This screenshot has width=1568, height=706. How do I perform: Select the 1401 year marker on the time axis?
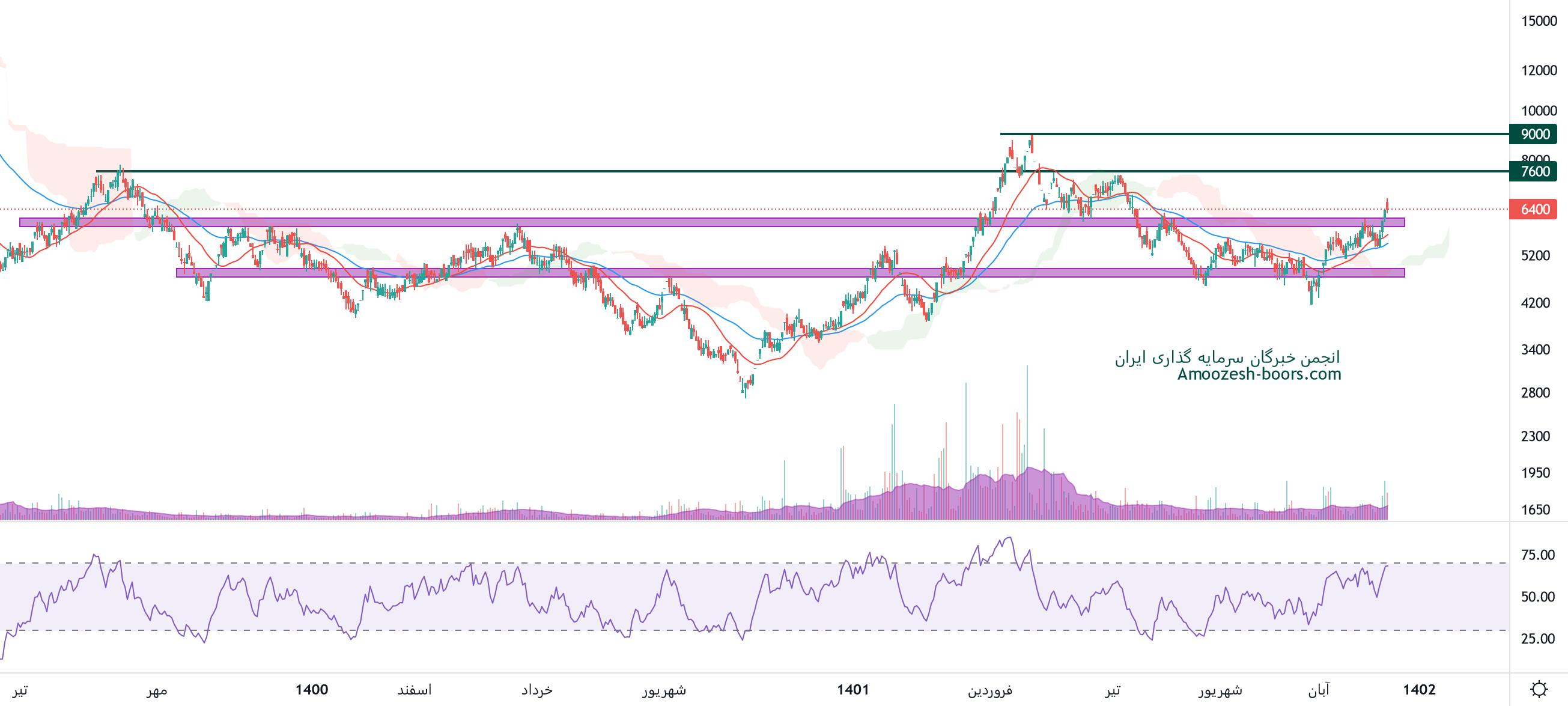coord(852,690)
